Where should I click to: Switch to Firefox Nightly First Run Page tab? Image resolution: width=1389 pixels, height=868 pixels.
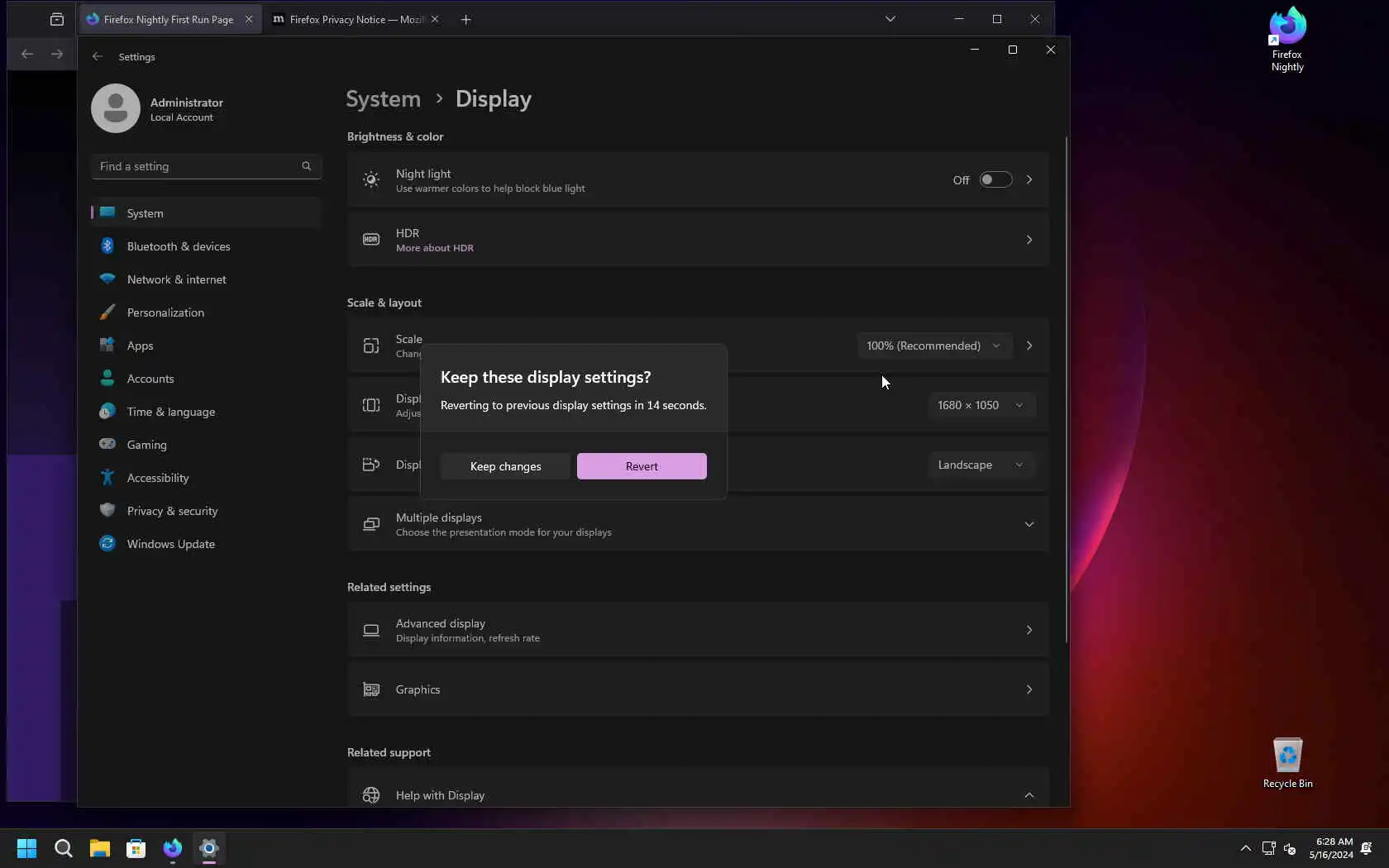(169, 19)
